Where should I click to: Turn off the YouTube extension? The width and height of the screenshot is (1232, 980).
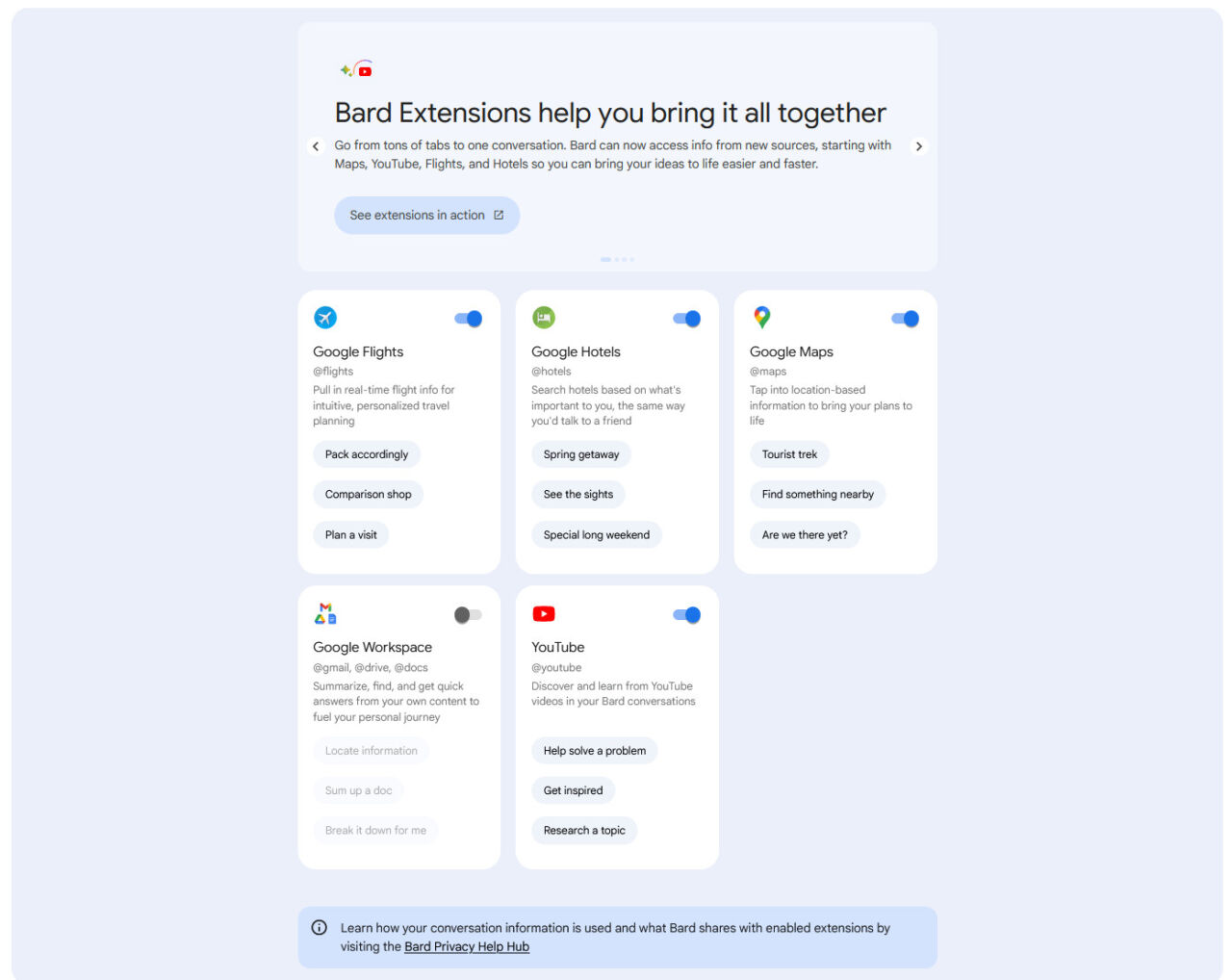pos(685,613)
